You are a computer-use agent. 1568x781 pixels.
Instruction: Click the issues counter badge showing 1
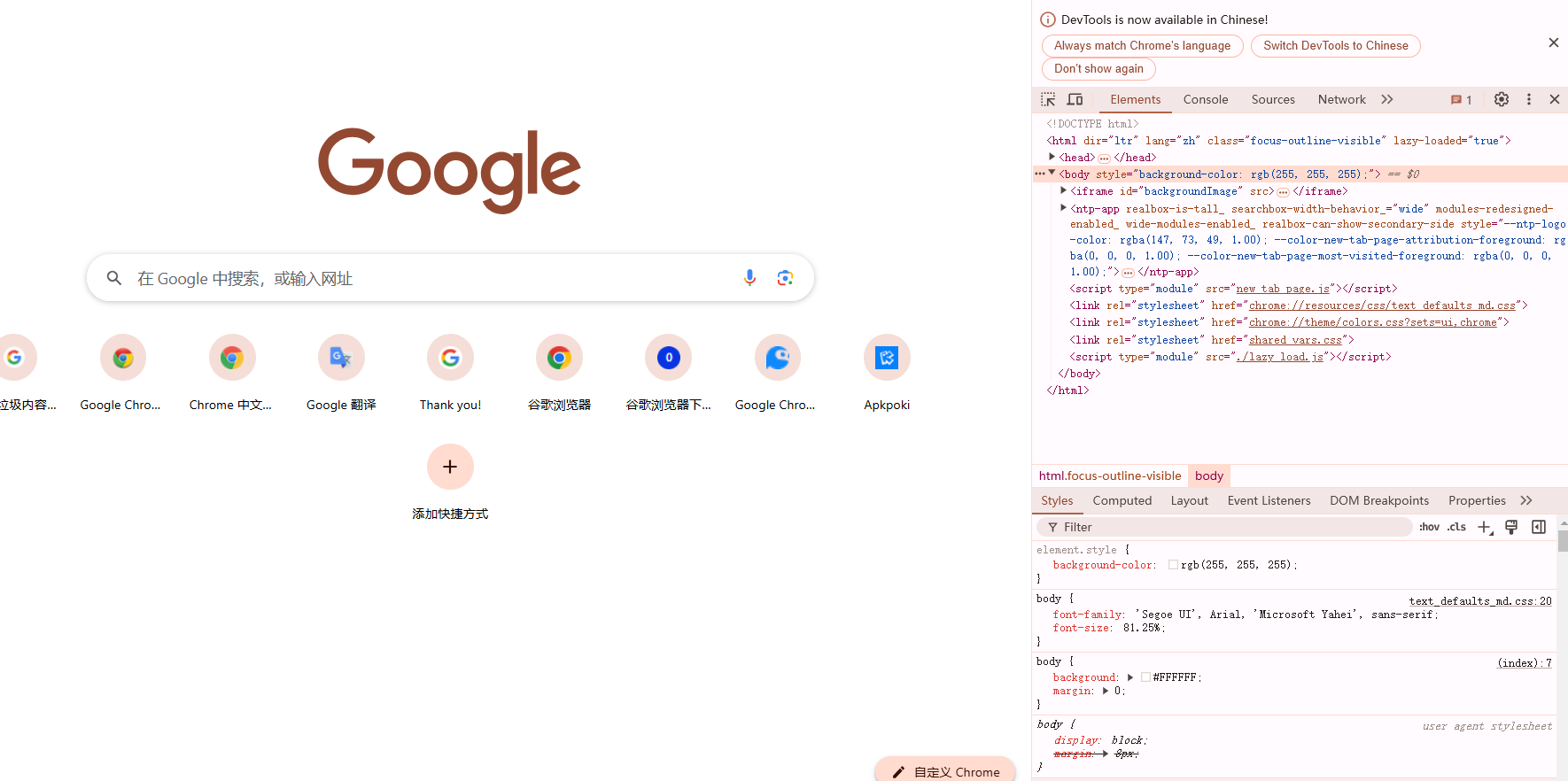[1462, 100]
